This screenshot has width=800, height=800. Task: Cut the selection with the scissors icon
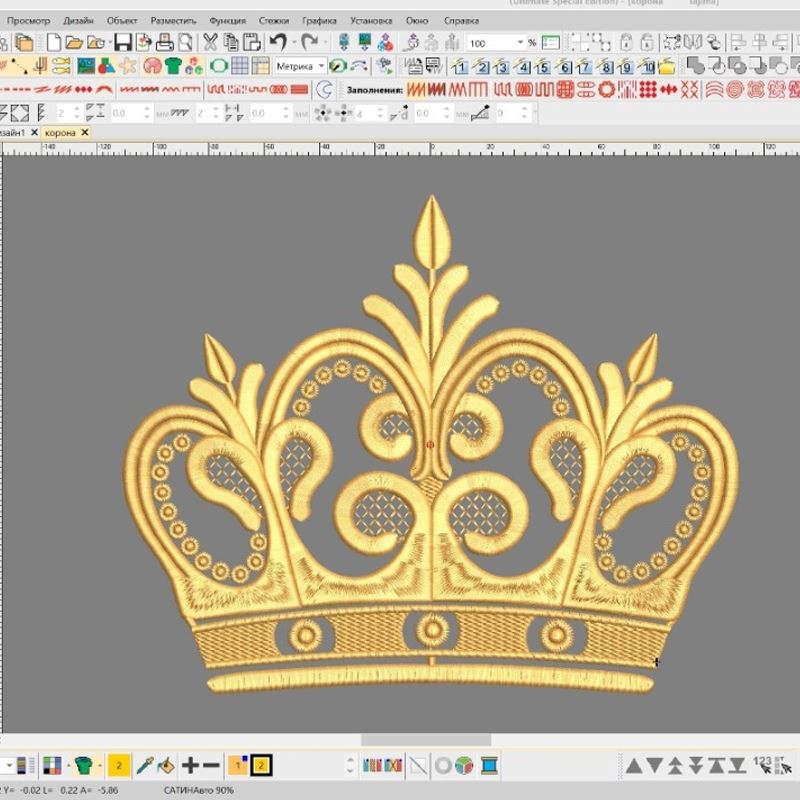pos(210,42)
